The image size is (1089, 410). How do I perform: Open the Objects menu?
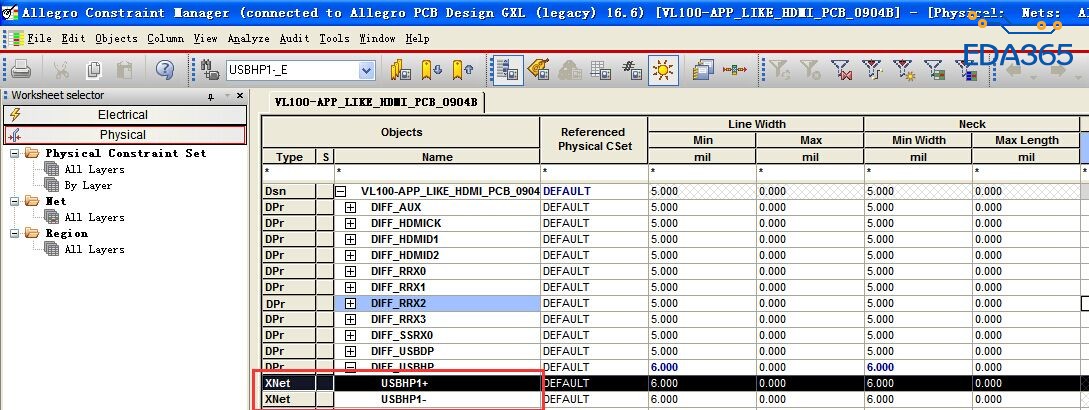(117, 39)
